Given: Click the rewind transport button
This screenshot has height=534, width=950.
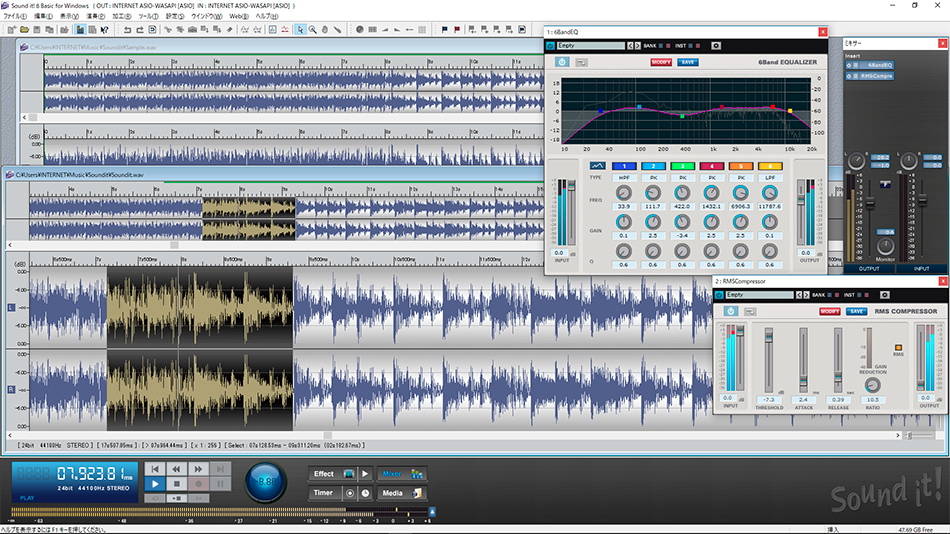Looking at the screenshot, I should tap(176, 469).
